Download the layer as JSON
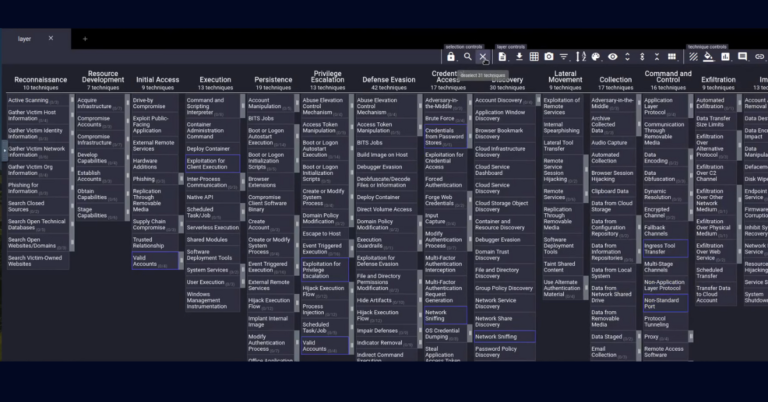The image size is (768, 402). pyautogui.click(x=519, y=57)
